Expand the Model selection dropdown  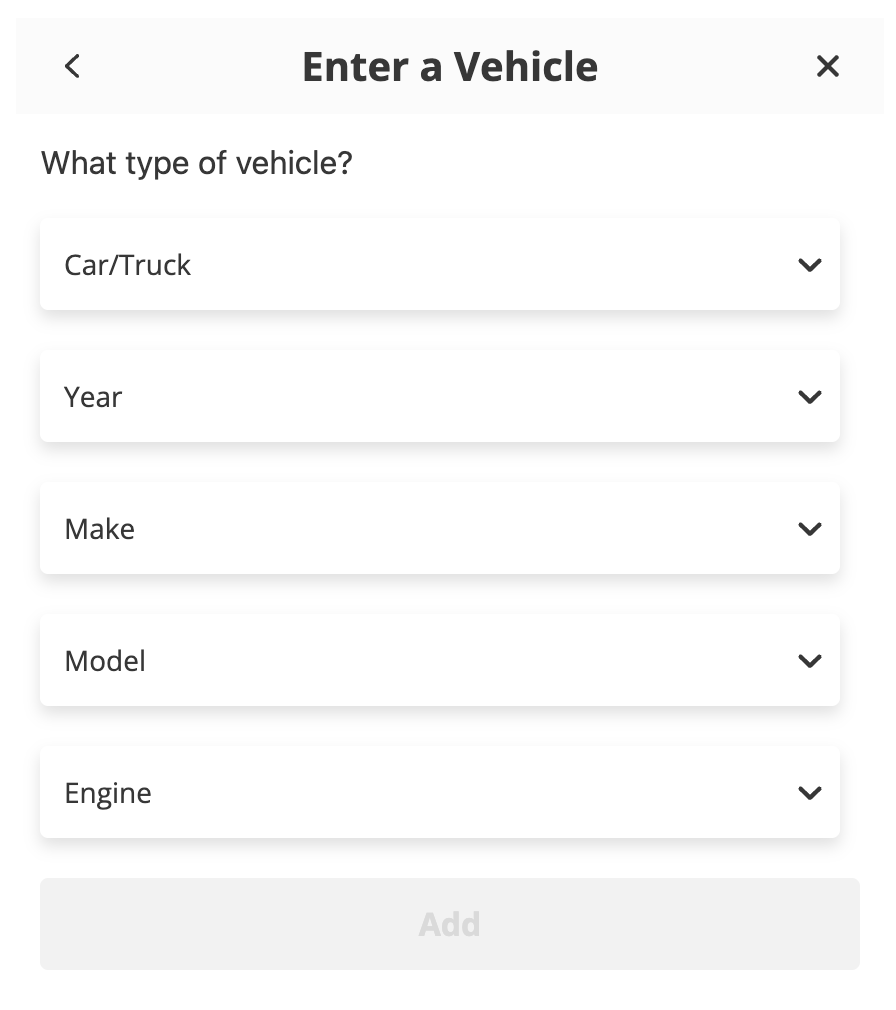(x=440, y=661)
